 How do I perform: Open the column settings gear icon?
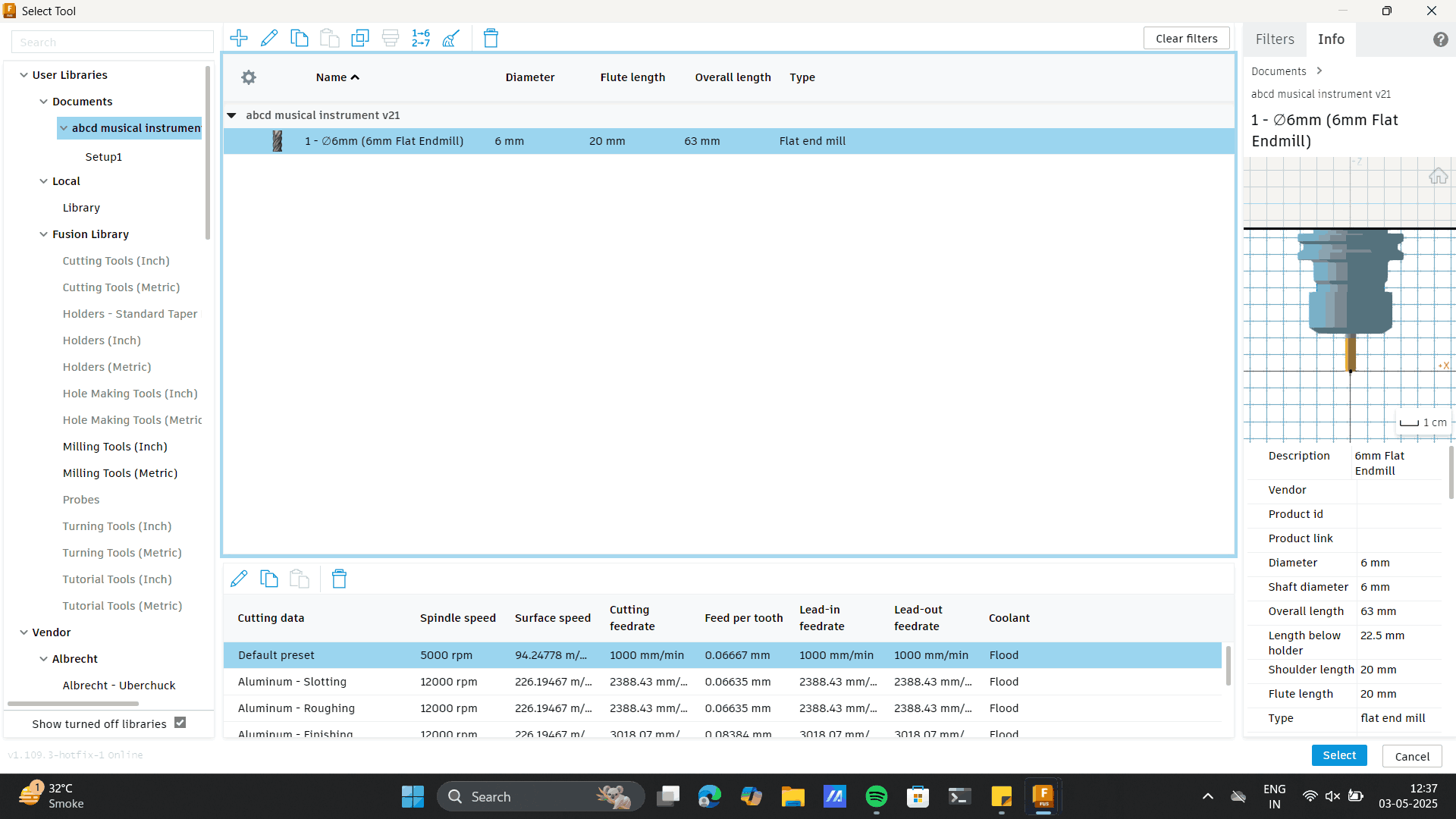coord(249,77)
